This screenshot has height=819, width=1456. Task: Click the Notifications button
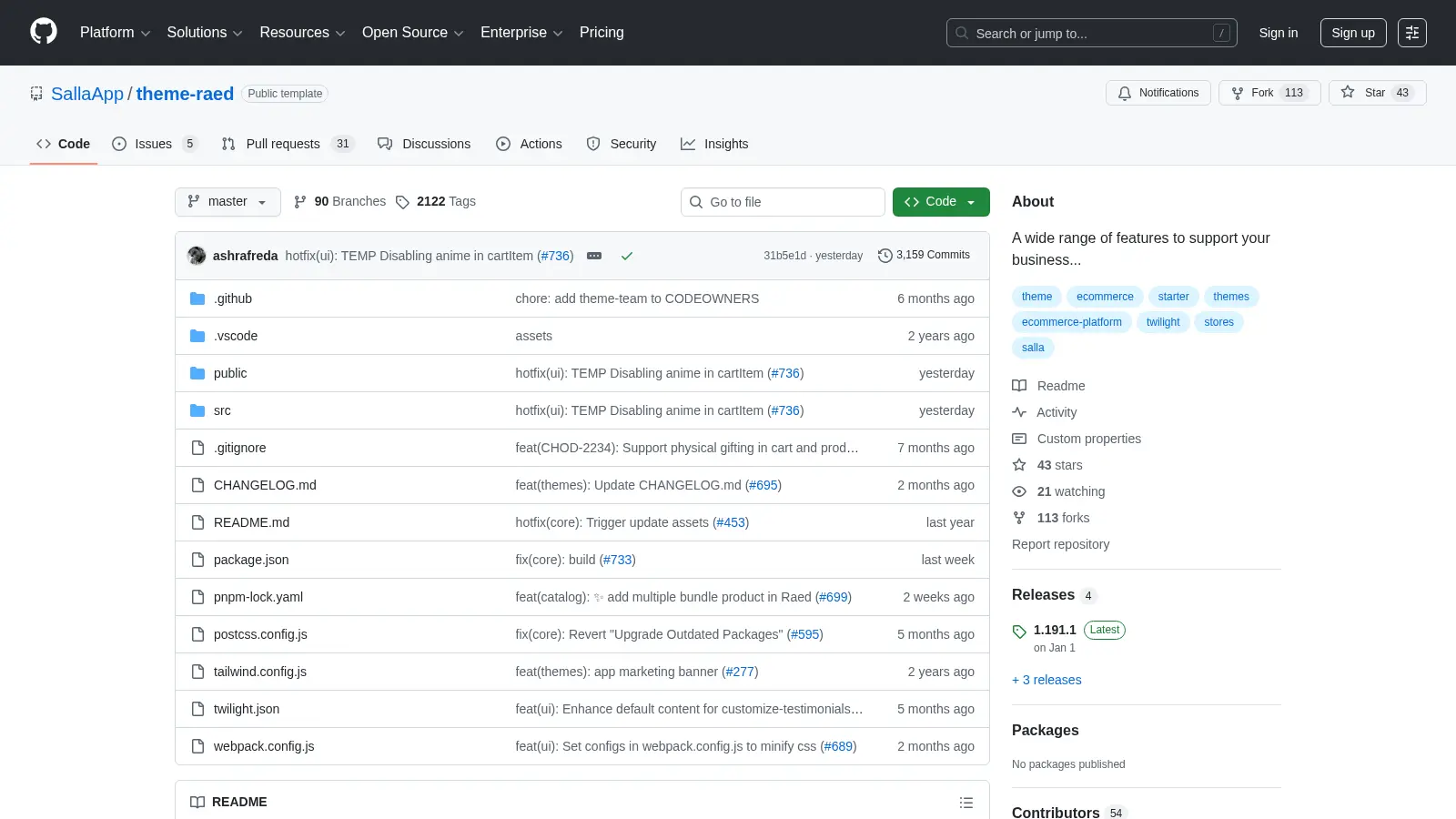coord(1158,93)
